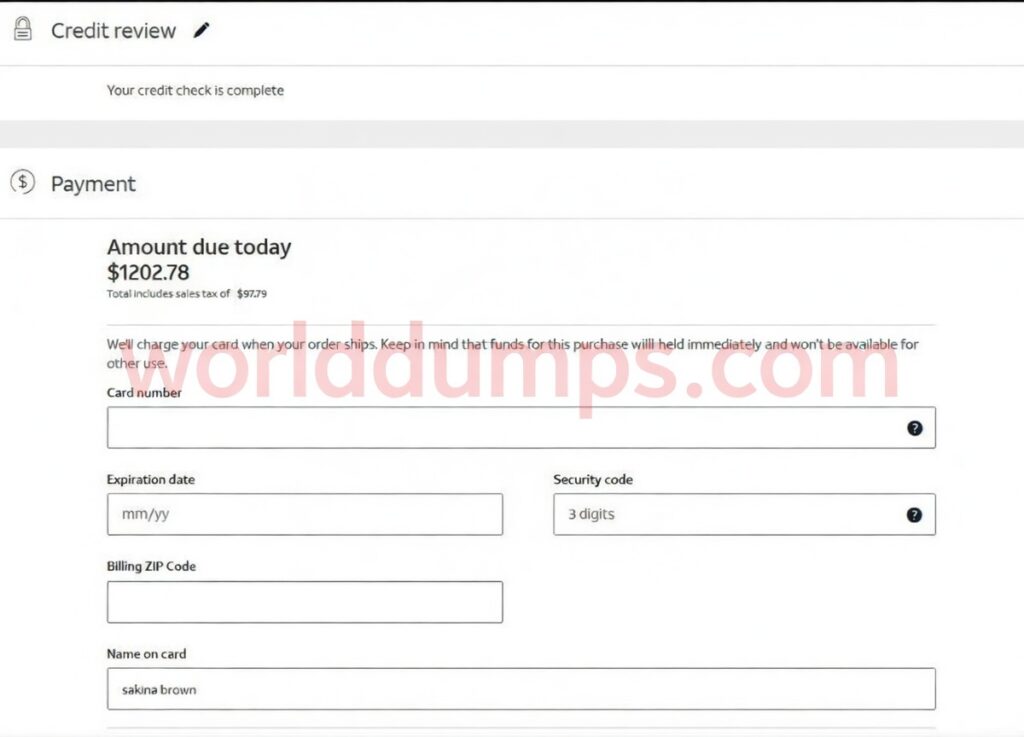The image size is (1024, 737).
Task: Click the Card number label
Action: tap(144, 393)
